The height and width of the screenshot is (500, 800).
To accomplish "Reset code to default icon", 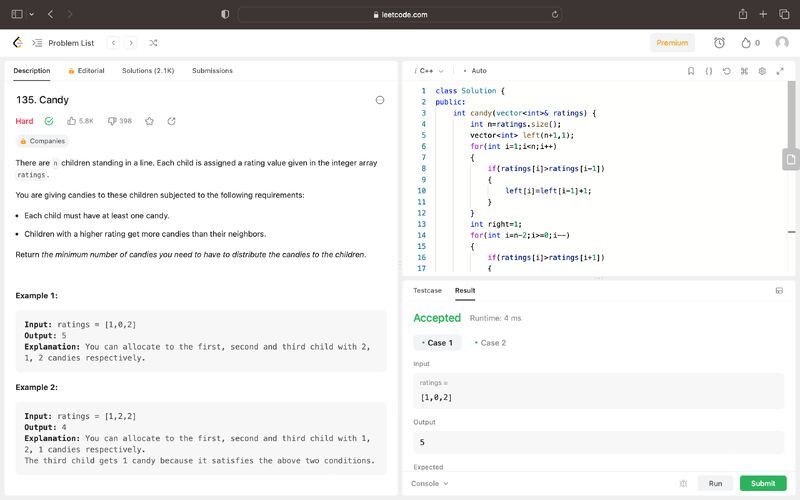I will tap(727, 71).
